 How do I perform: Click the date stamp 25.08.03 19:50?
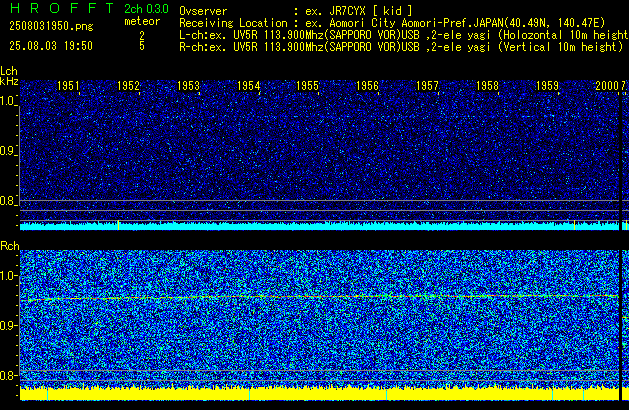point(51,46)
